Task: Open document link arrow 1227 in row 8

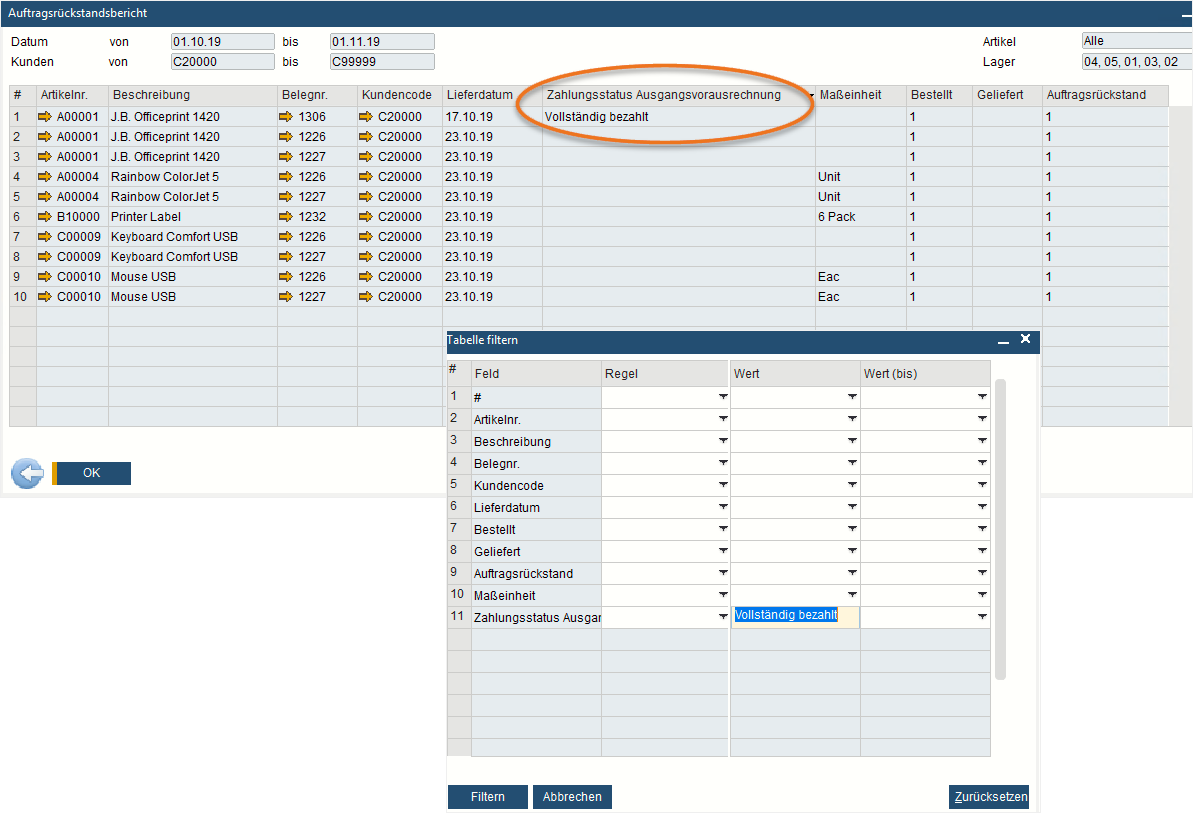Action: (286, 257)
